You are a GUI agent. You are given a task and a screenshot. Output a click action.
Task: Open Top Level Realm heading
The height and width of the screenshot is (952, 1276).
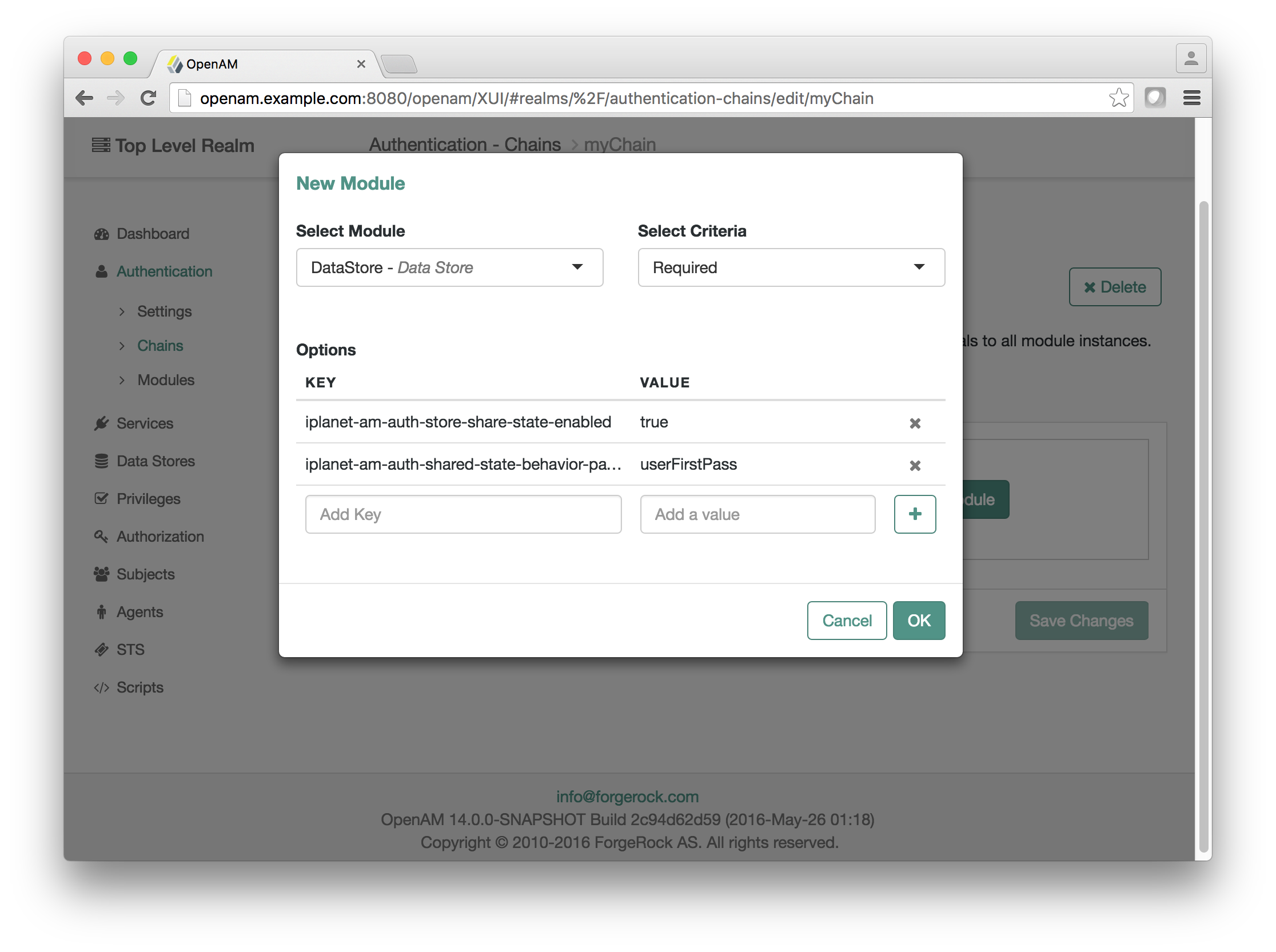tap(185, 146)
